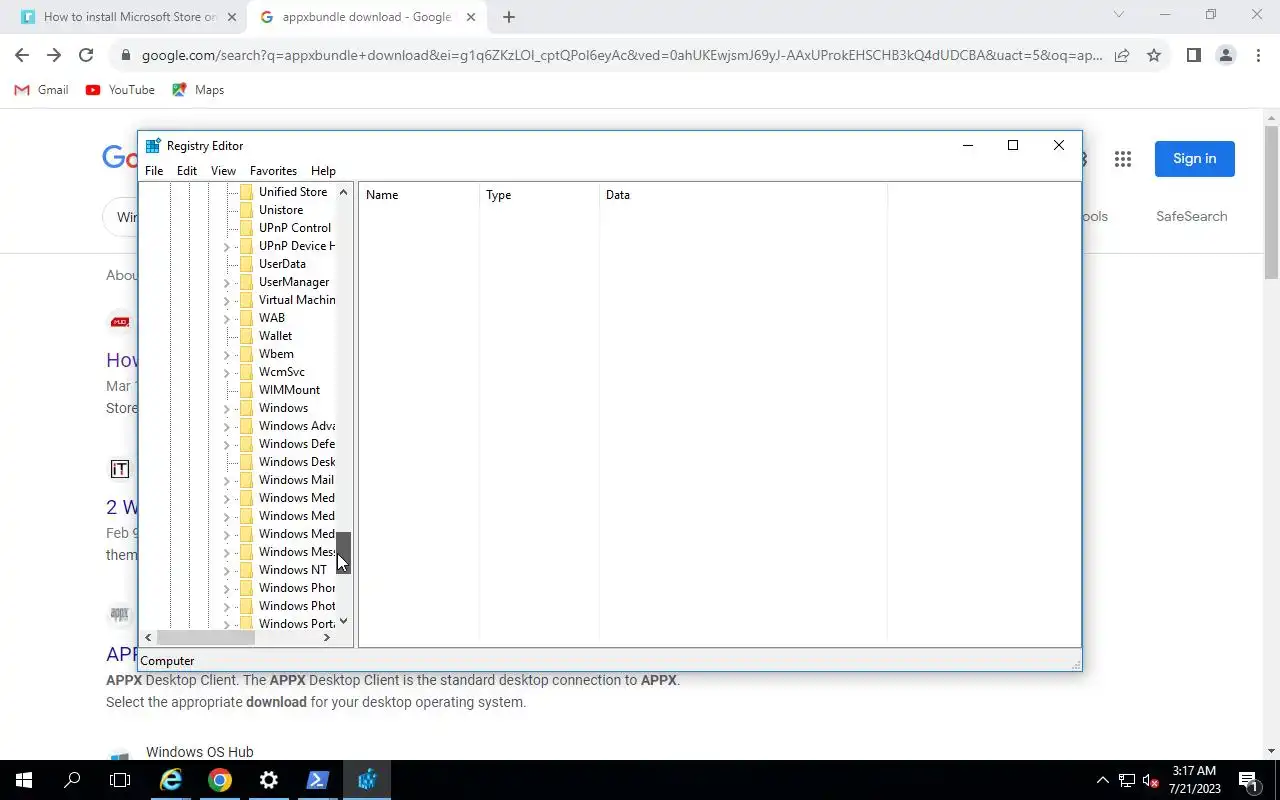Click the WAB key folder icon

(x=246, y=318)
